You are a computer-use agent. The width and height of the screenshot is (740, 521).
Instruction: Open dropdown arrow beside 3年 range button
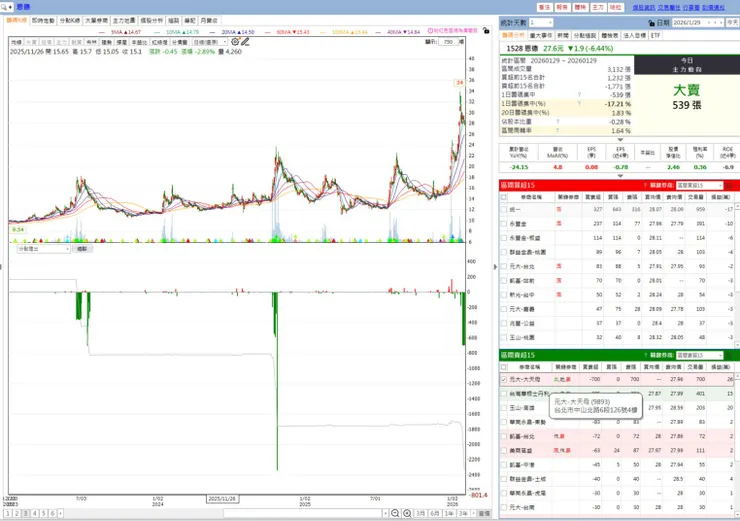473,513
